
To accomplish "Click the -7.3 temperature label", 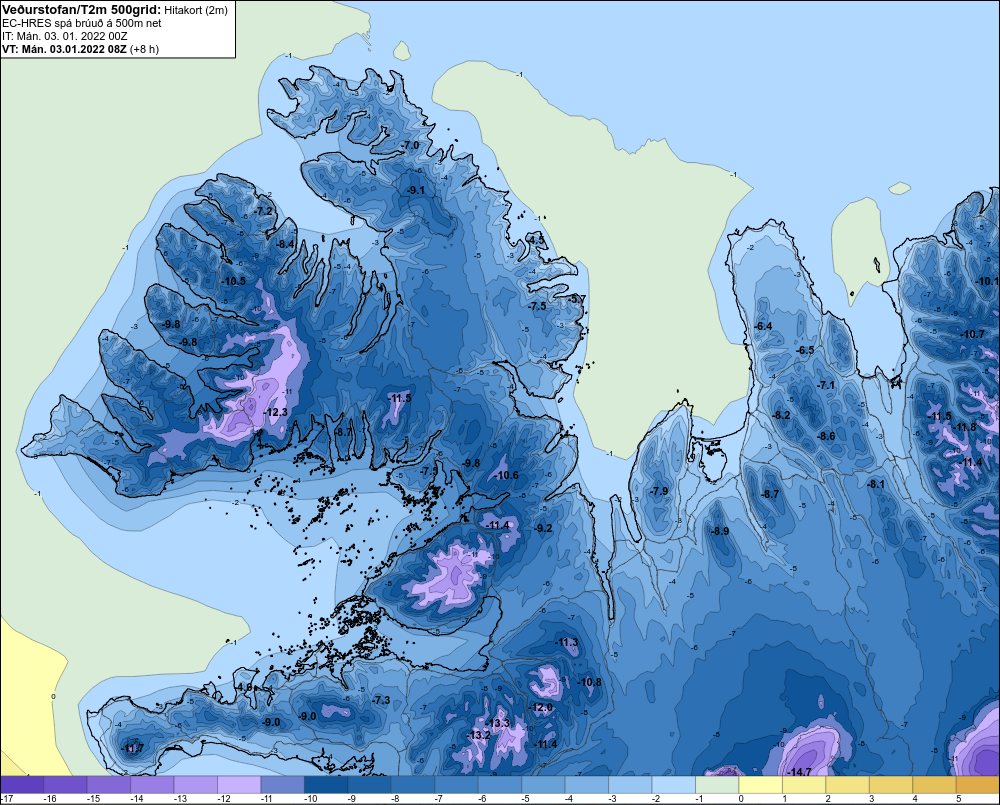I will click(x=381, y=700).
